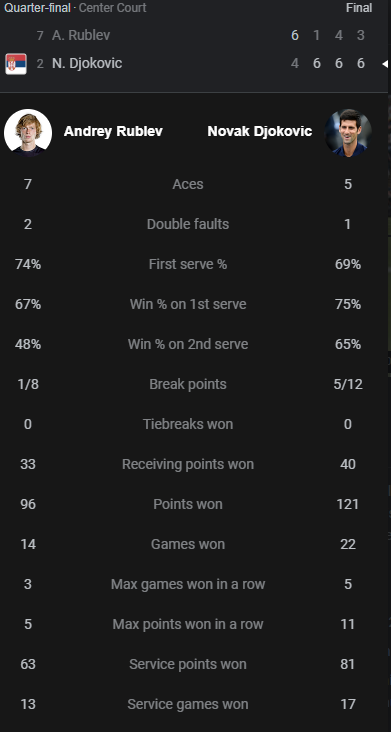Click Djokovic's 5/12 break points value
The height and width of the screenshot is (732, 391).
point(348,384)
